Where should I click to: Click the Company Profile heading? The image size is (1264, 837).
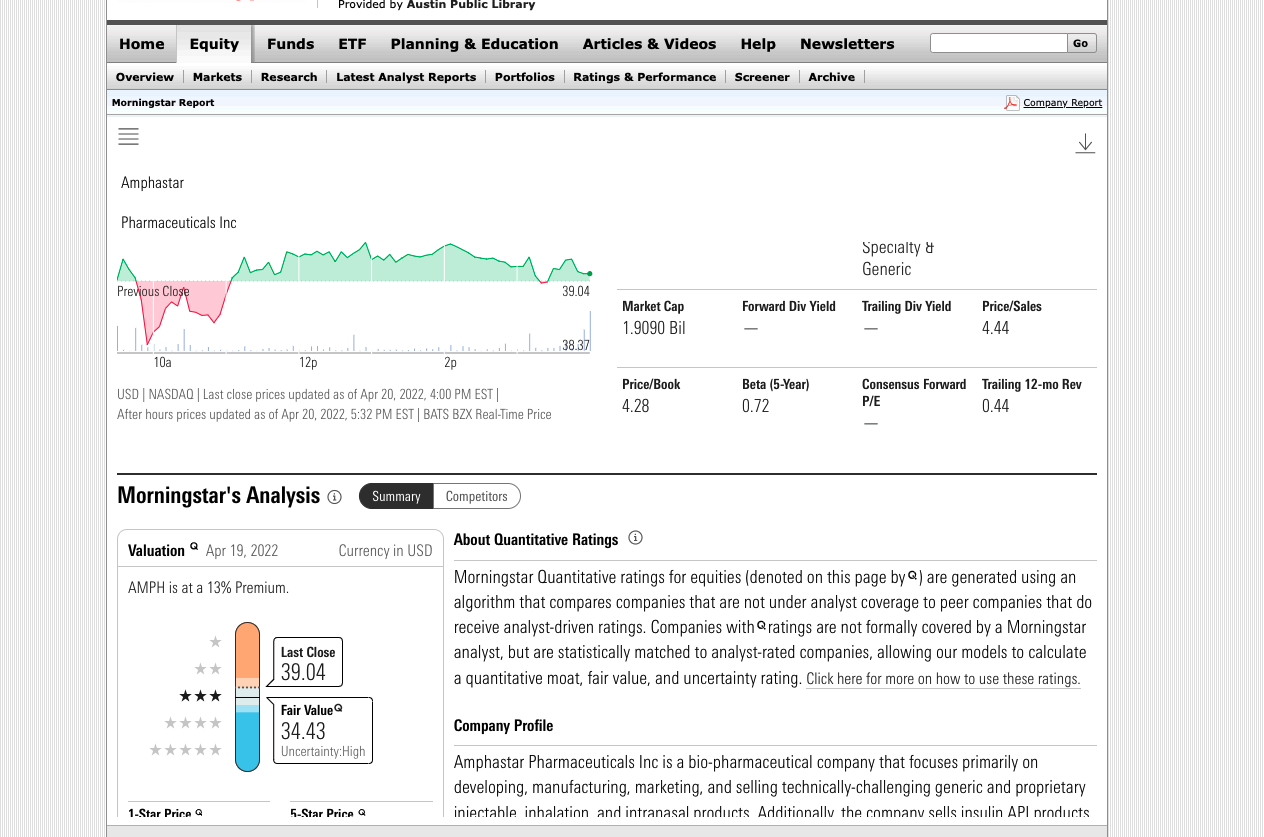click(x=503, y=726)
